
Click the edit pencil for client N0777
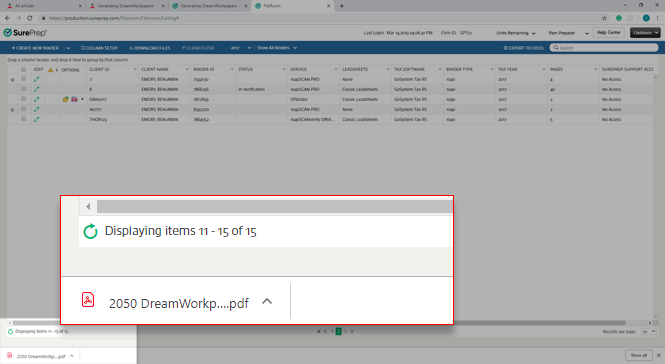point(37,109)
